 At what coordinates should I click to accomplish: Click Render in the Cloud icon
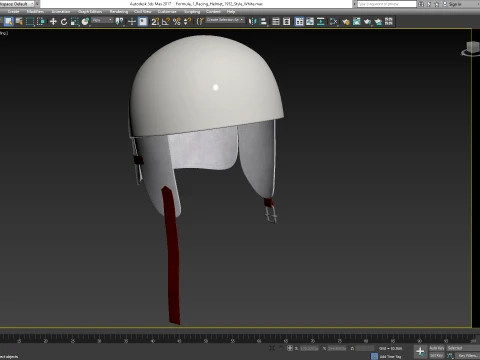tap(378, 22)
